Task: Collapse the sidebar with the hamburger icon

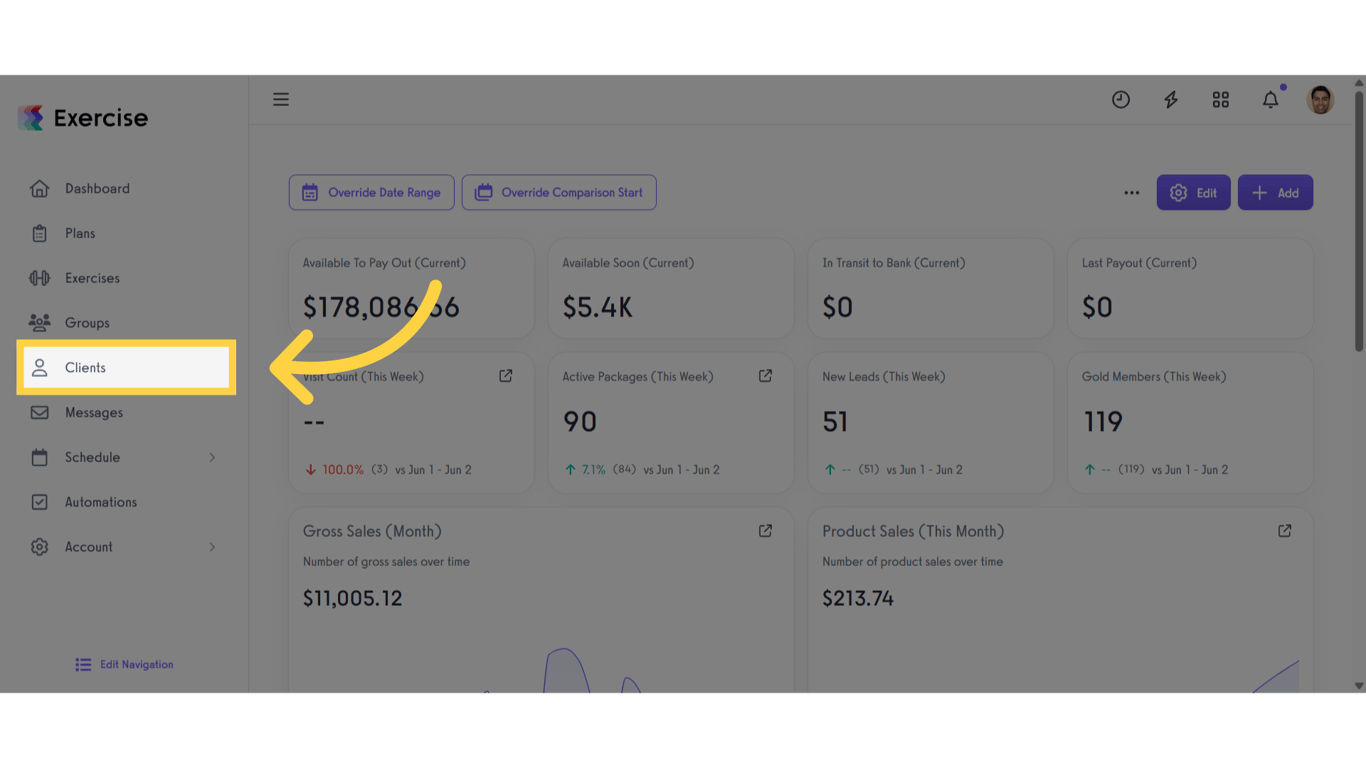Action: (x=281, y=99)
